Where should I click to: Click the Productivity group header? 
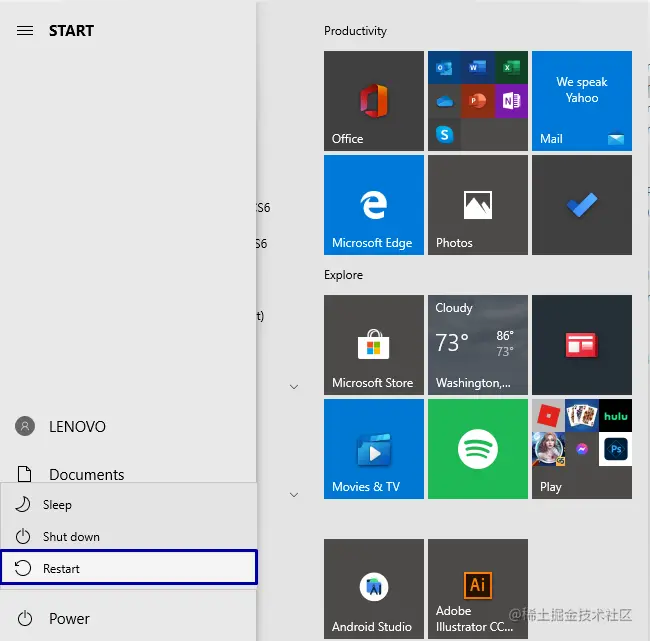pos(355,31)
